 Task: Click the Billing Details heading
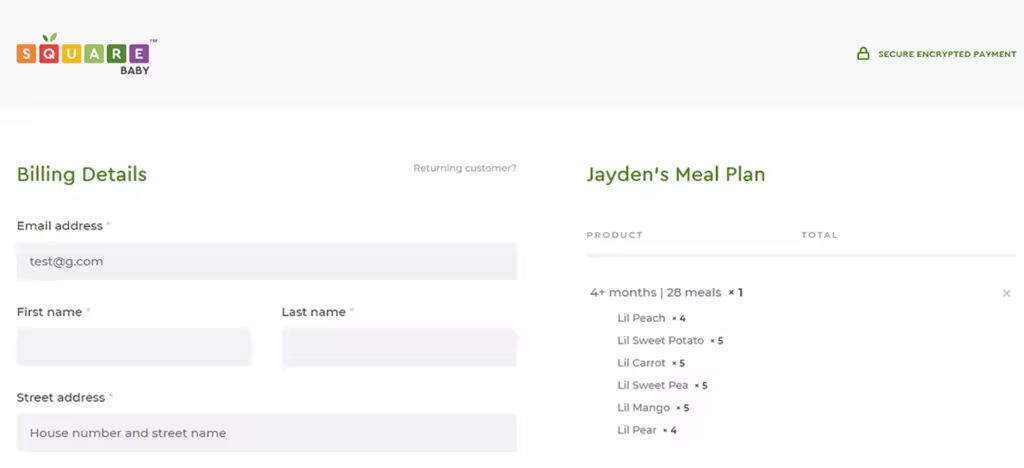[82, 174]
